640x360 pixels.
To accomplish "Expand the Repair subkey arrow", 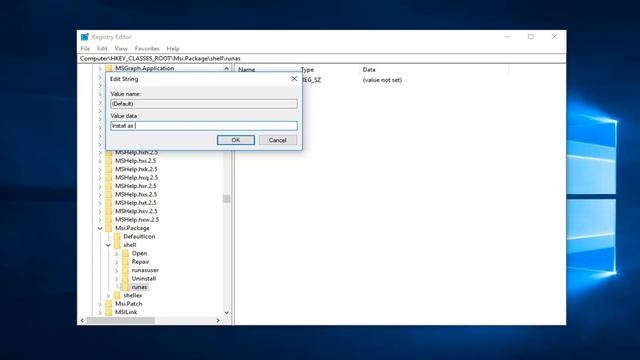I will click(117, 262).
